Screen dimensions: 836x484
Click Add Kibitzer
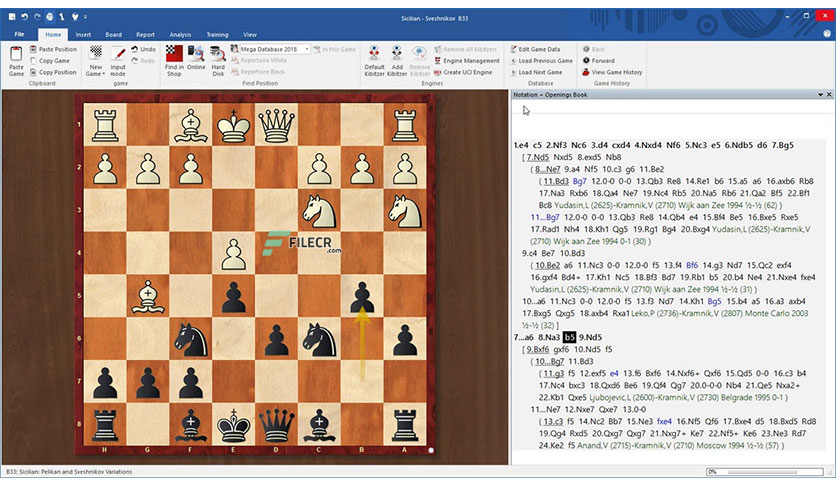coord(397,61)
